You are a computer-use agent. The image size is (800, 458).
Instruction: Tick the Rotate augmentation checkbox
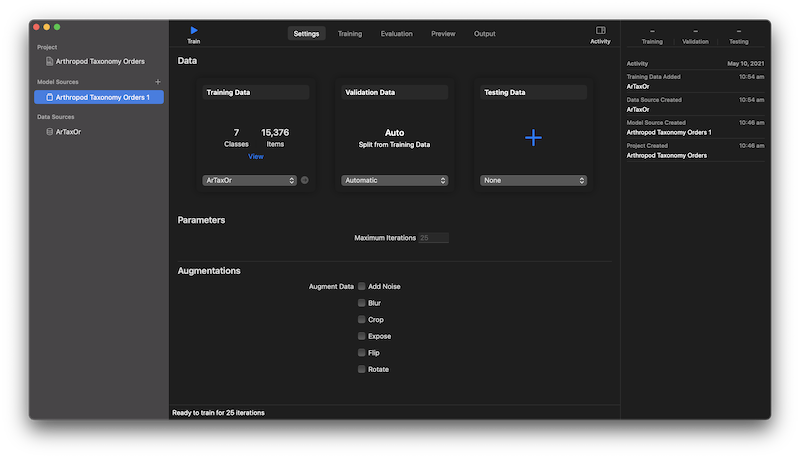362,369
